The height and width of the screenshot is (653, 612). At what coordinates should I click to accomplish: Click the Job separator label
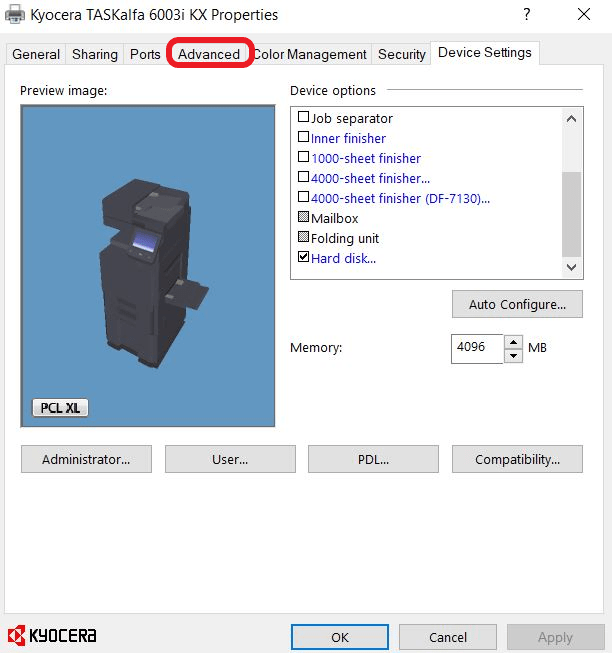tap(352, 118)
